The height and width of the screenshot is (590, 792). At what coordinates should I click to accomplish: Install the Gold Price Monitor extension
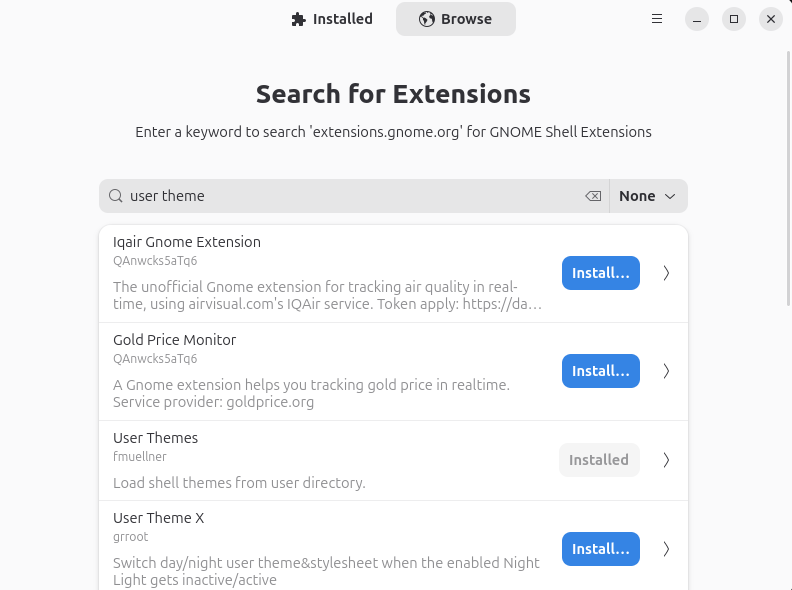[600, 371]
